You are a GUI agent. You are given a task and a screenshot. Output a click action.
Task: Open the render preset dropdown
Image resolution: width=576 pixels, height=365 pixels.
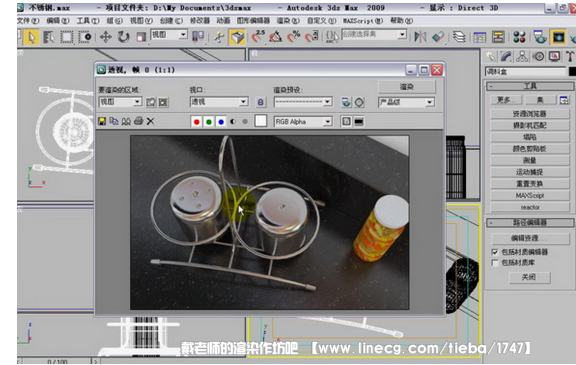[327, 102]
